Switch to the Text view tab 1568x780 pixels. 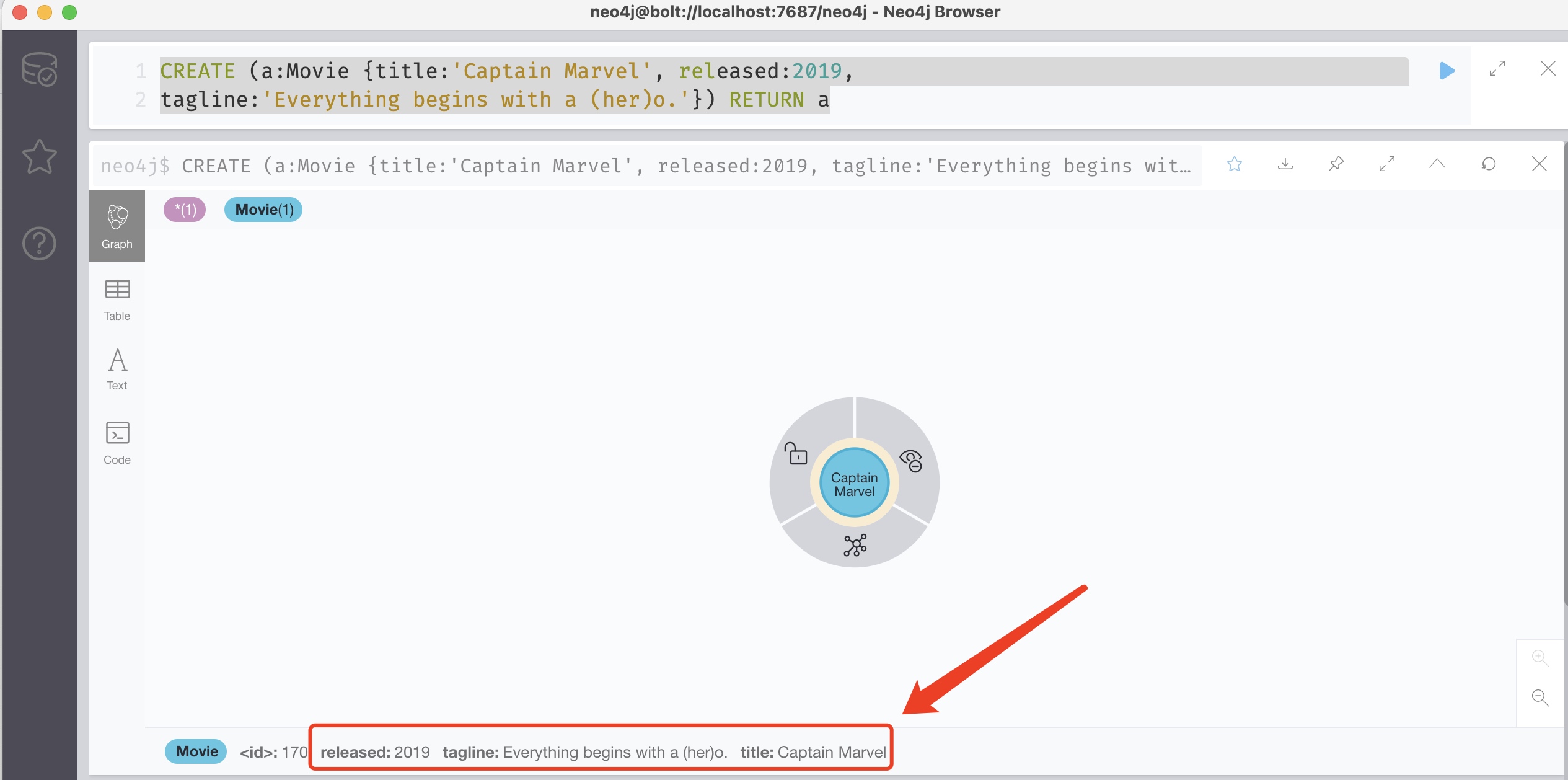(x=117, y=369)
